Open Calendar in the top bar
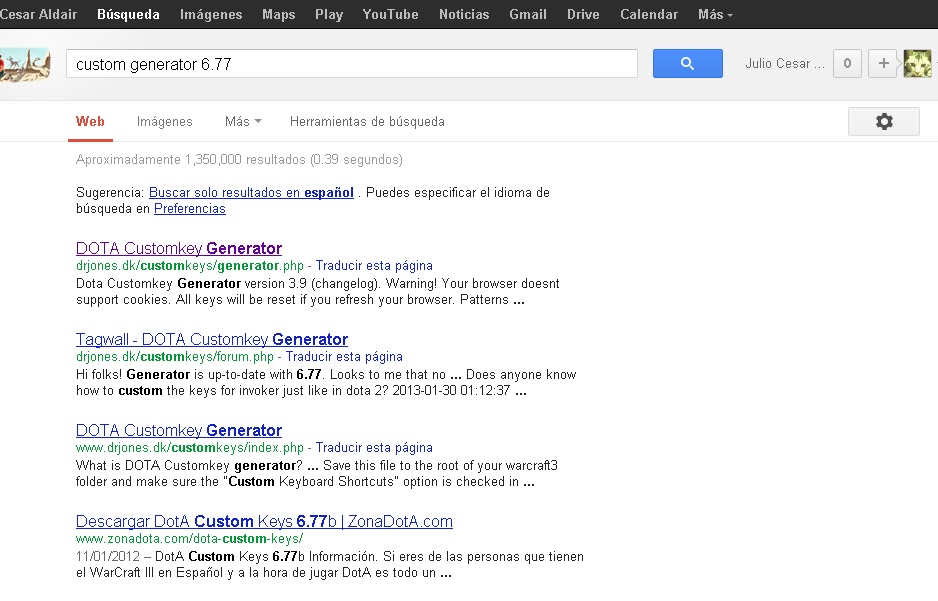The image size is (938, 601). [x=648, y=14]
